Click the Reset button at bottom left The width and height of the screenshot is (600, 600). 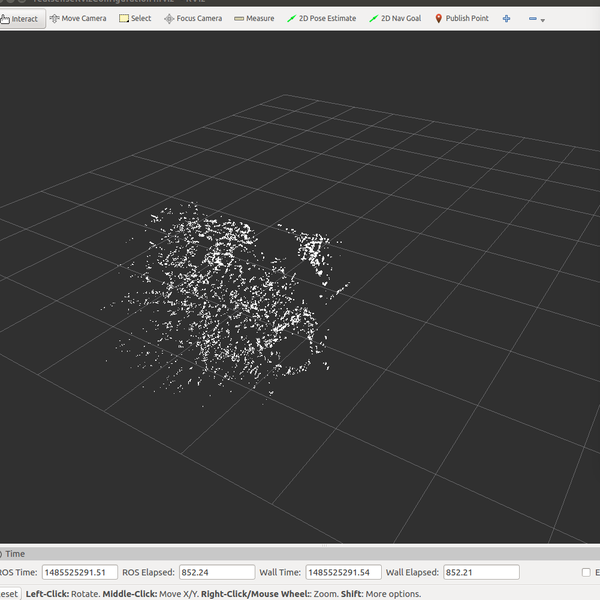[x=6, y=593]
